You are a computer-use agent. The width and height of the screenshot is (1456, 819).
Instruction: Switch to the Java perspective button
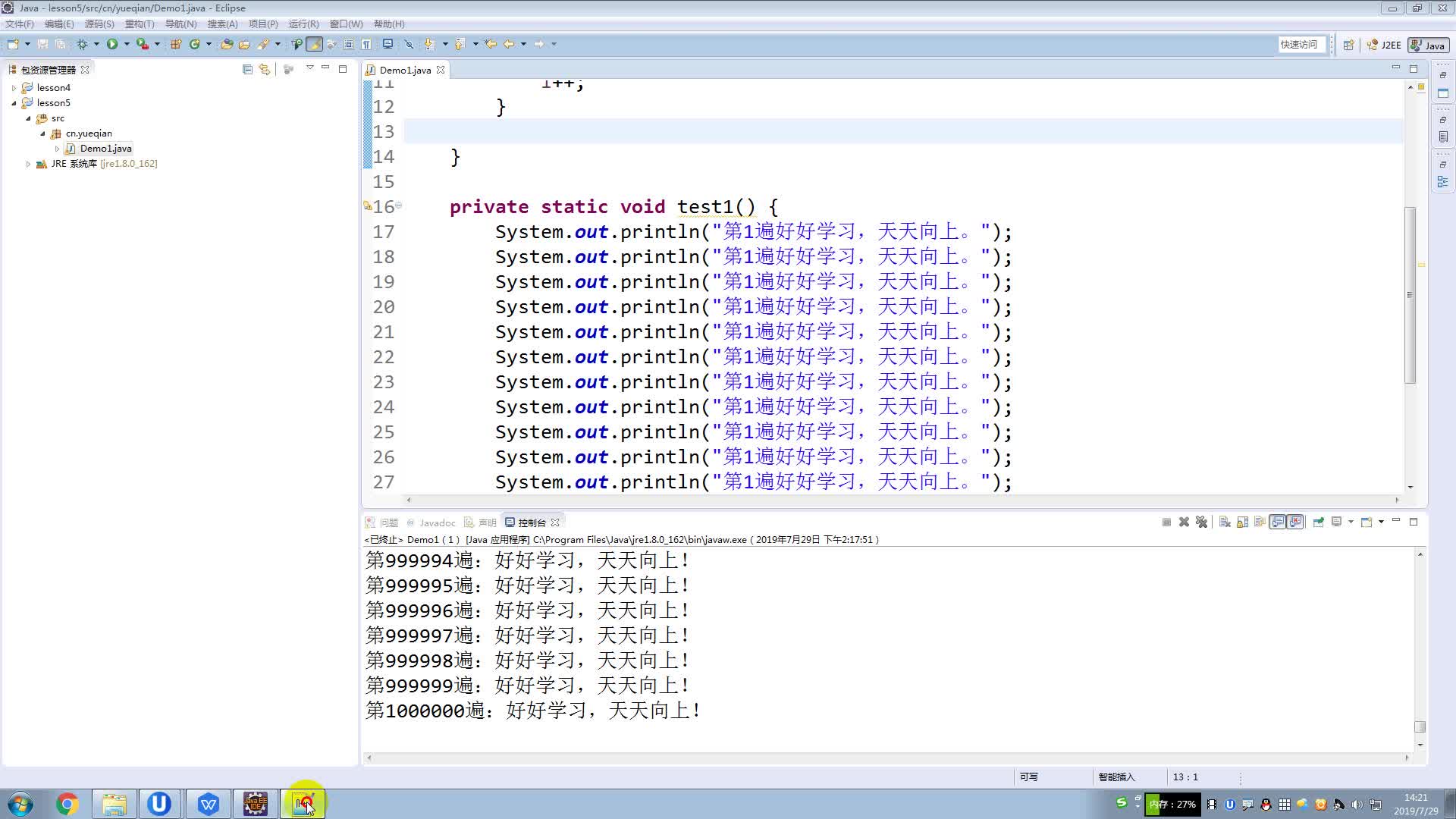(1428, 45)
